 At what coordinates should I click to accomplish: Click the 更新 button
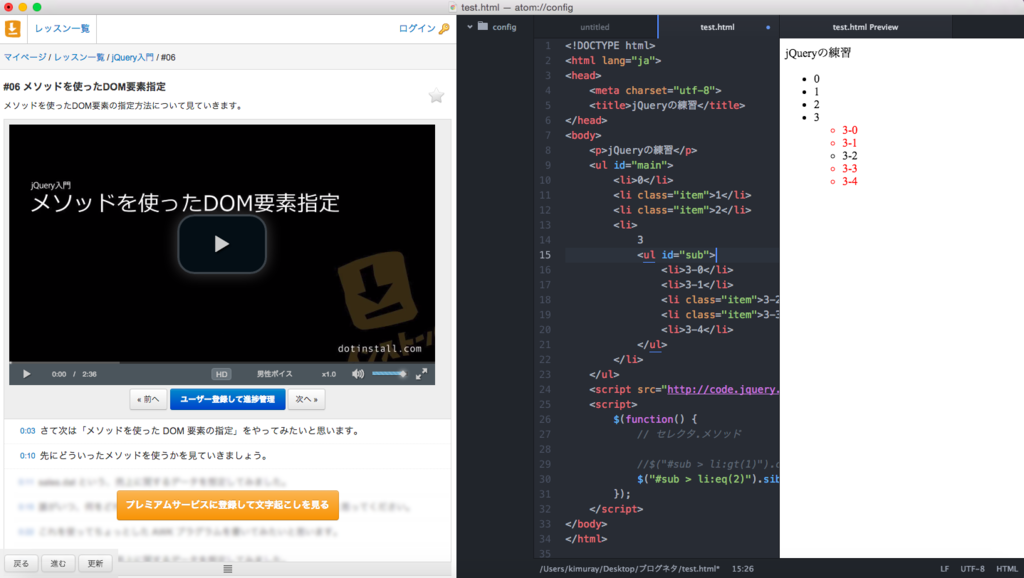[x=95, y=564]
